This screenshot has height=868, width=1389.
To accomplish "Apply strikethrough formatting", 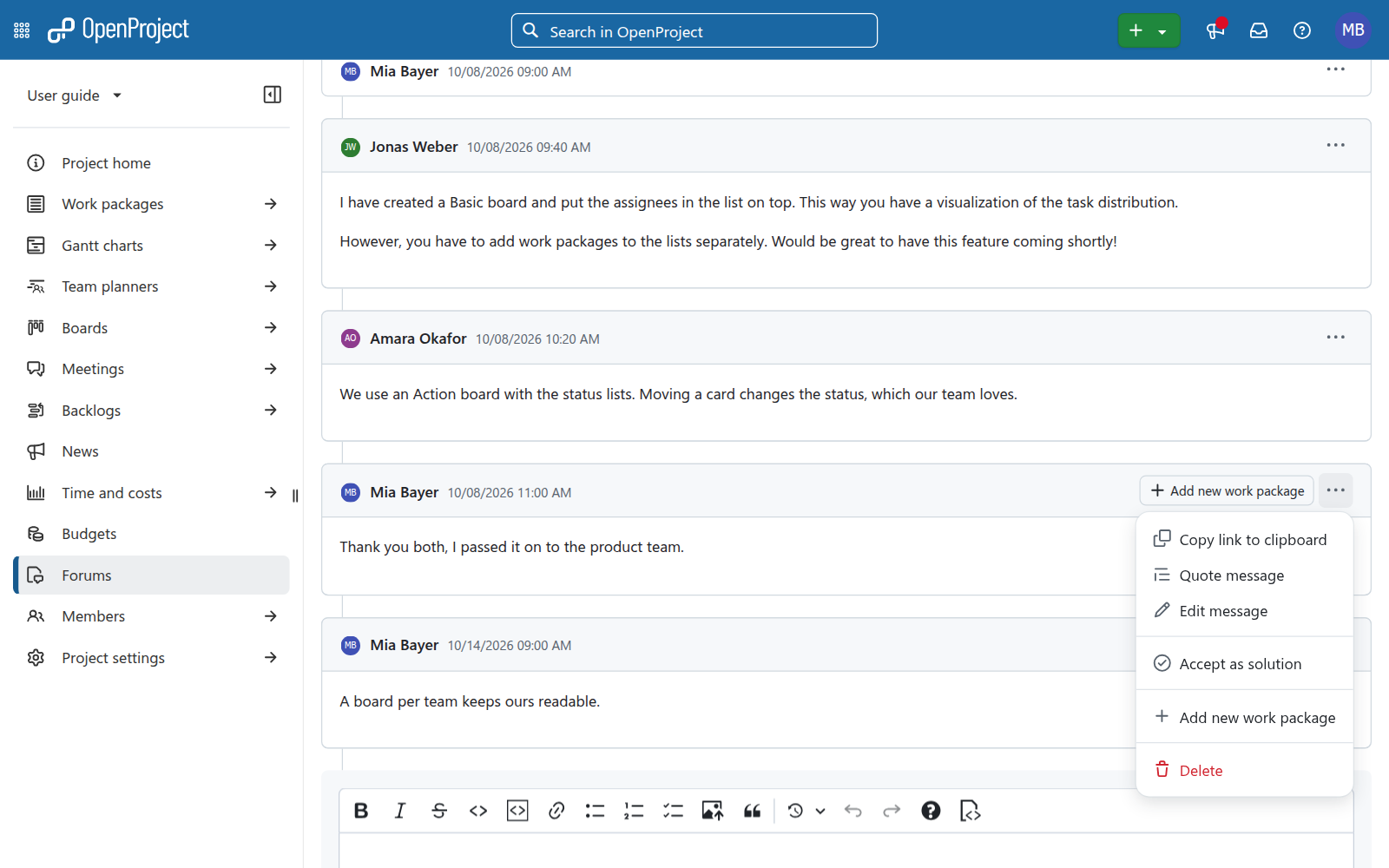I will click(439, 811).
